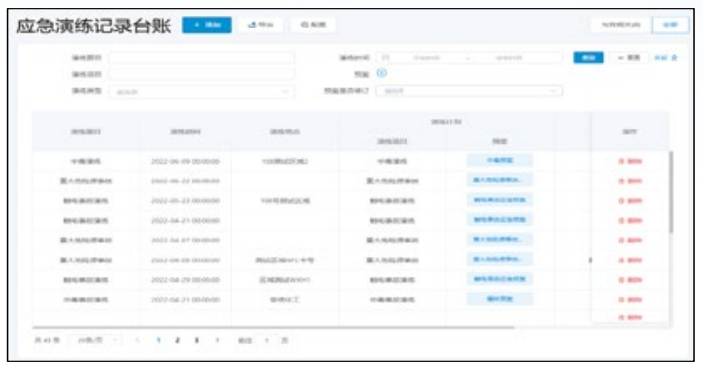Open the plan tag in the 2022-06-22 row
This screenshot has width=703, height=370.
pos(500,180)
